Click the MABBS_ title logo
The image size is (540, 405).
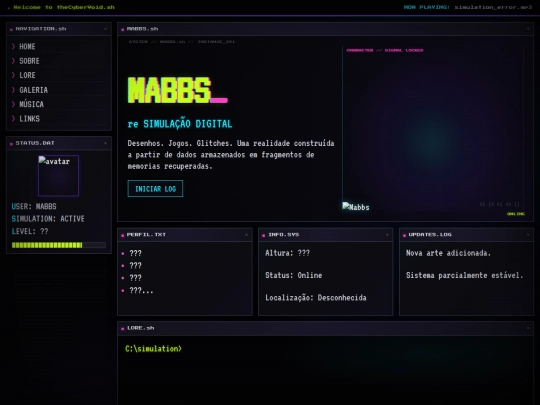click(178, 90)
